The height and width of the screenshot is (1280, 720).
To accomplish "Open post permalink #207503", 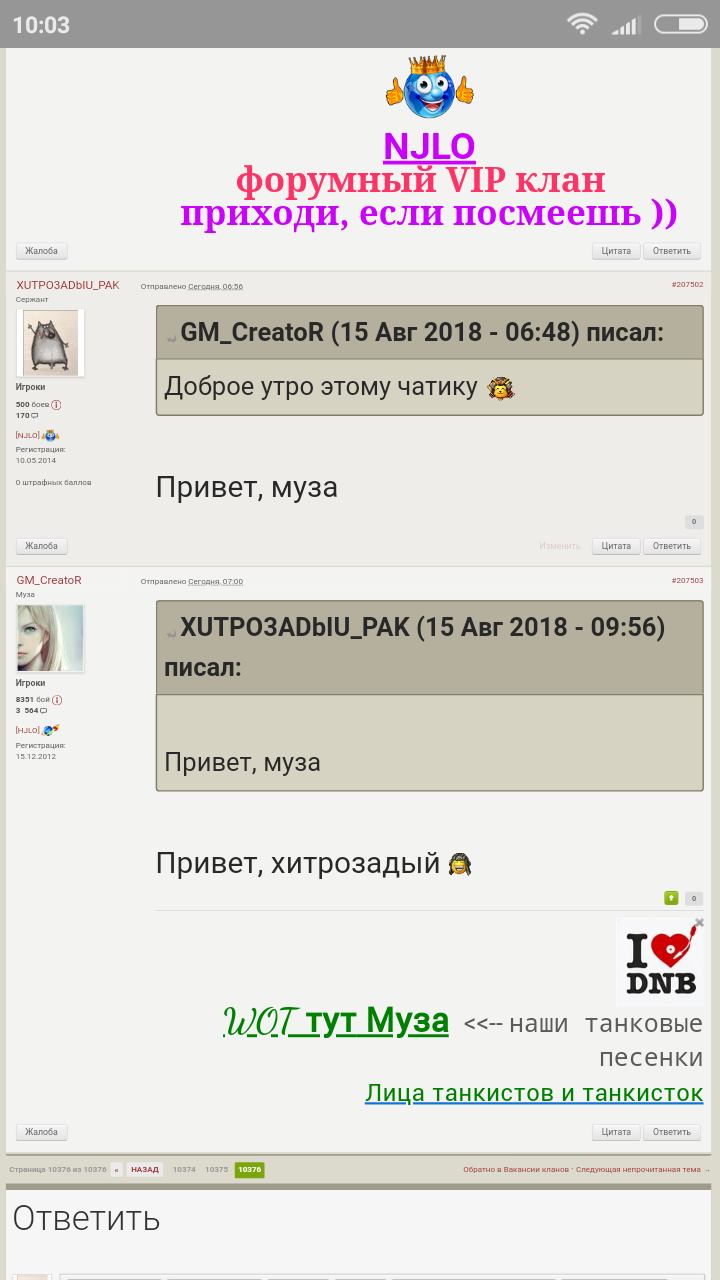I will click(x=687, y=580).
